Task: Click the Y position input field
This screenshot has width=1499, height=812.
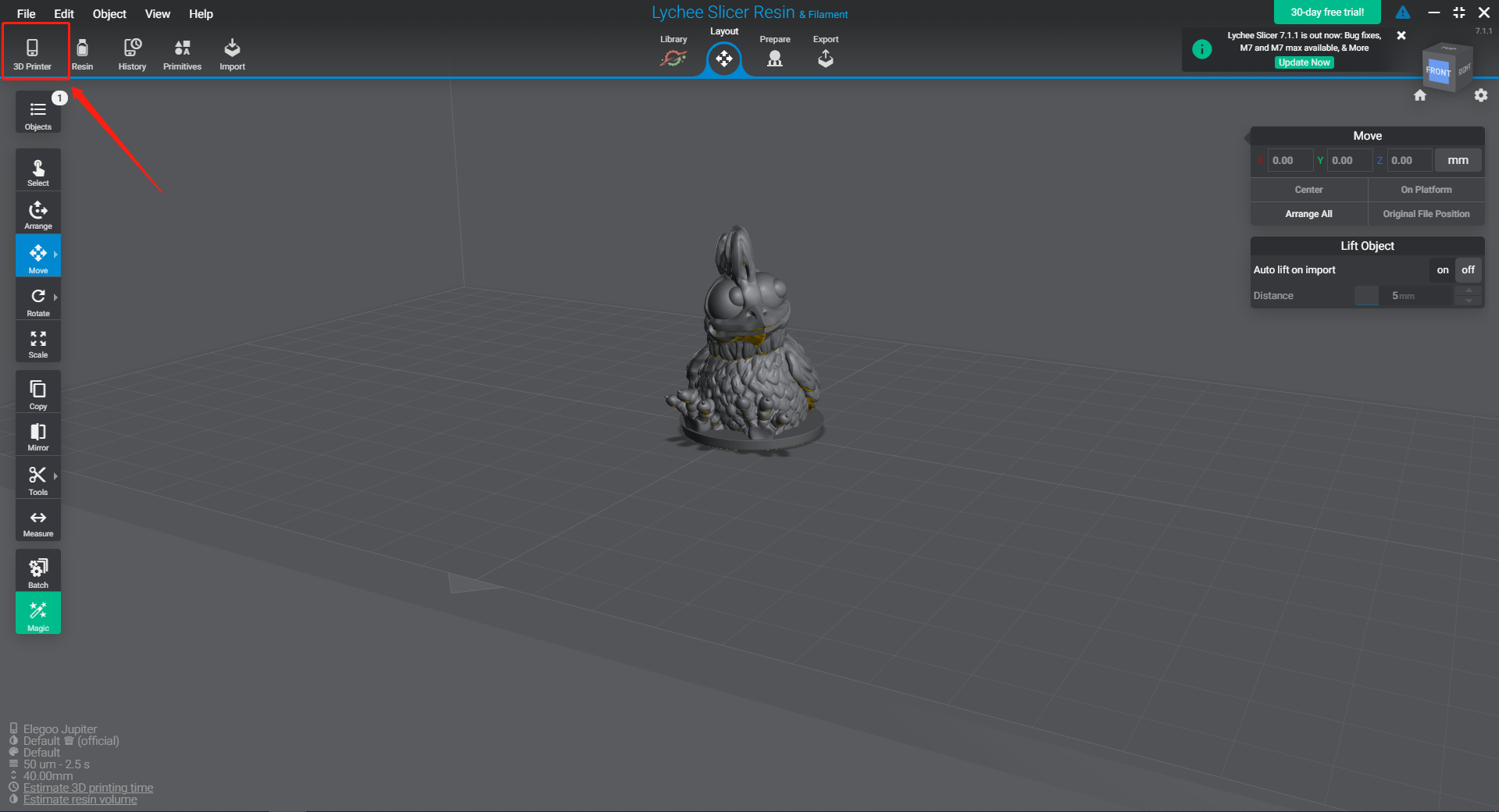Action: [x=1348, y=160]
